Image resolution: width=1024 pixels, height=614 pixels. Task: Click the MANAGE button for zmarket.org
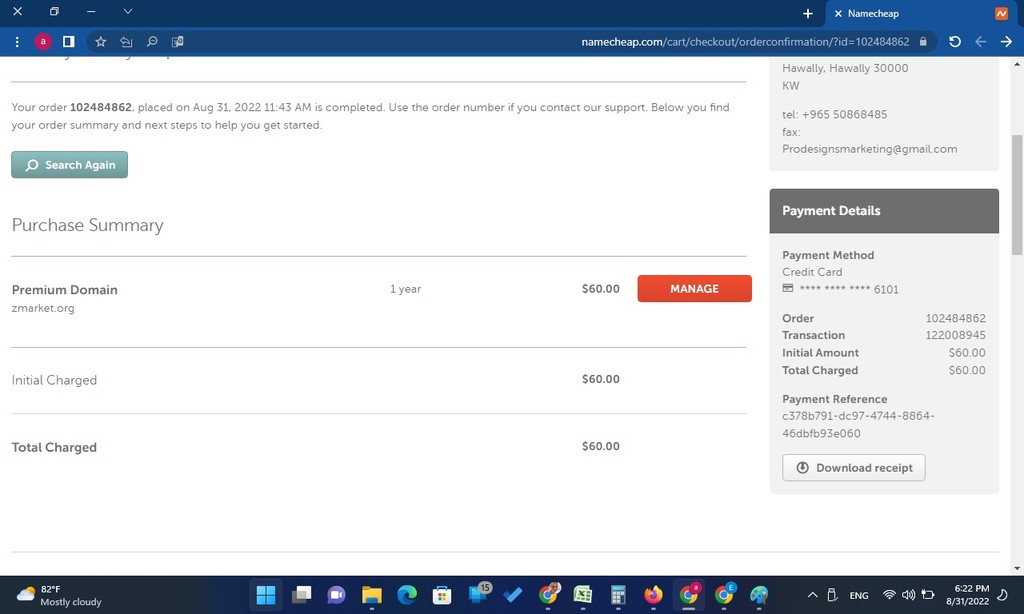tap(694, 289)
